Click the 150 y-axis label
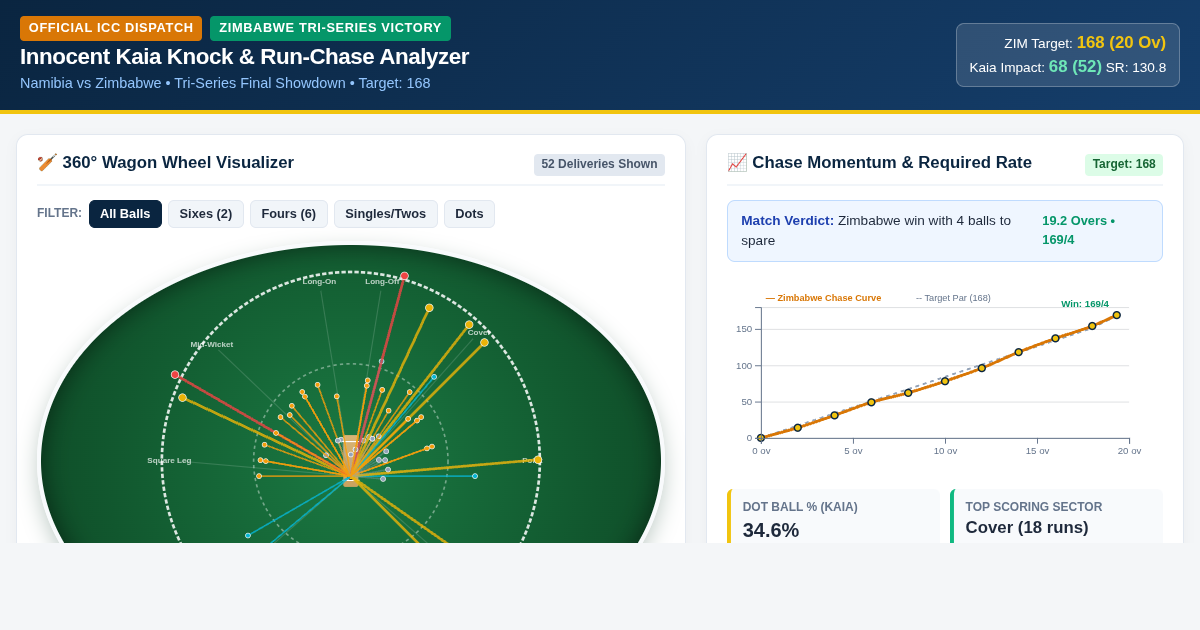This screenshot has height=630, width=1200. click(x=744, y=329)
